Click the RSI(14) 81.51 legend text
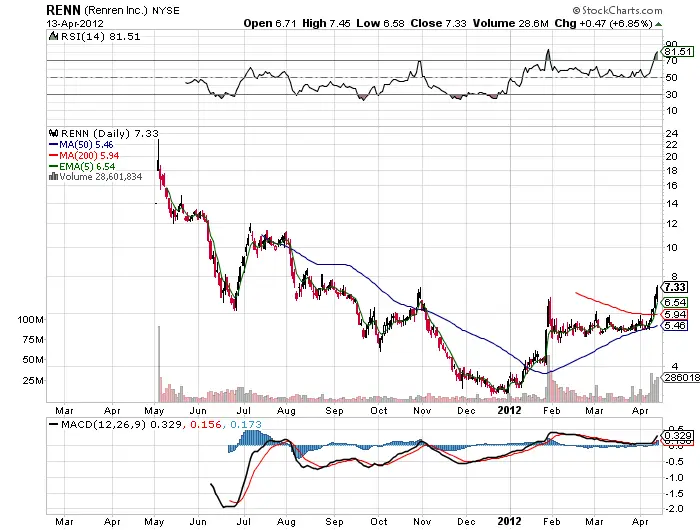Screen dimensions: 700x530 100,37
